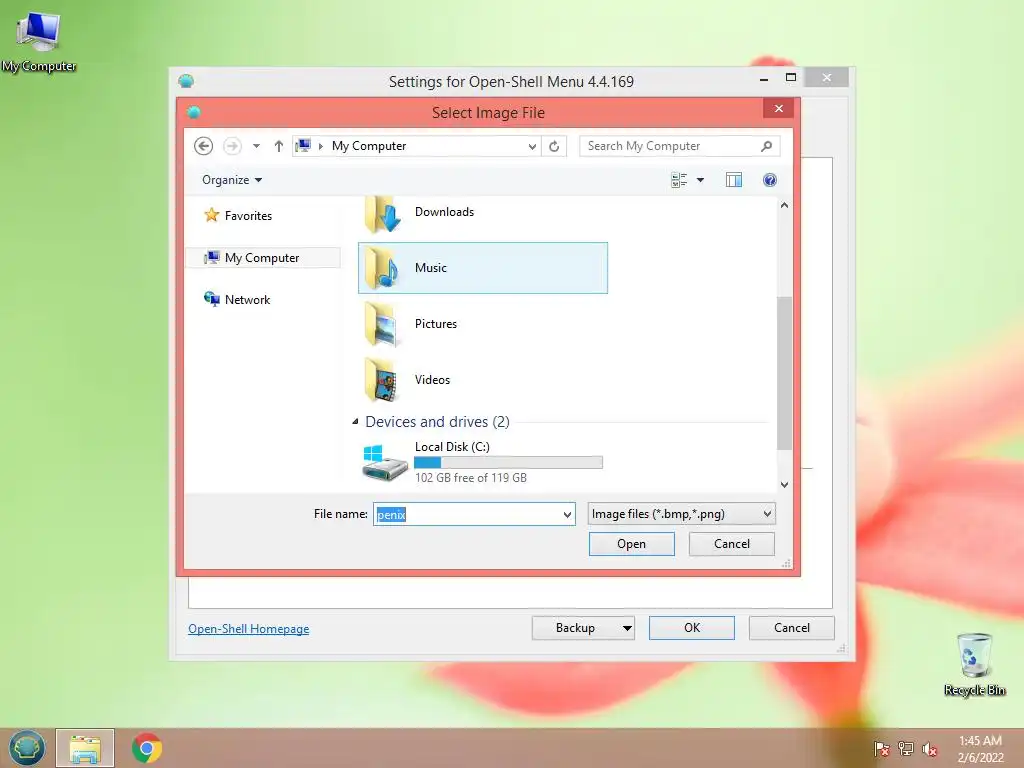Click the '102 GB free of 119 GB' text
The height and width of the screenshot is (768, 1024).
click(x=470, y=477)
